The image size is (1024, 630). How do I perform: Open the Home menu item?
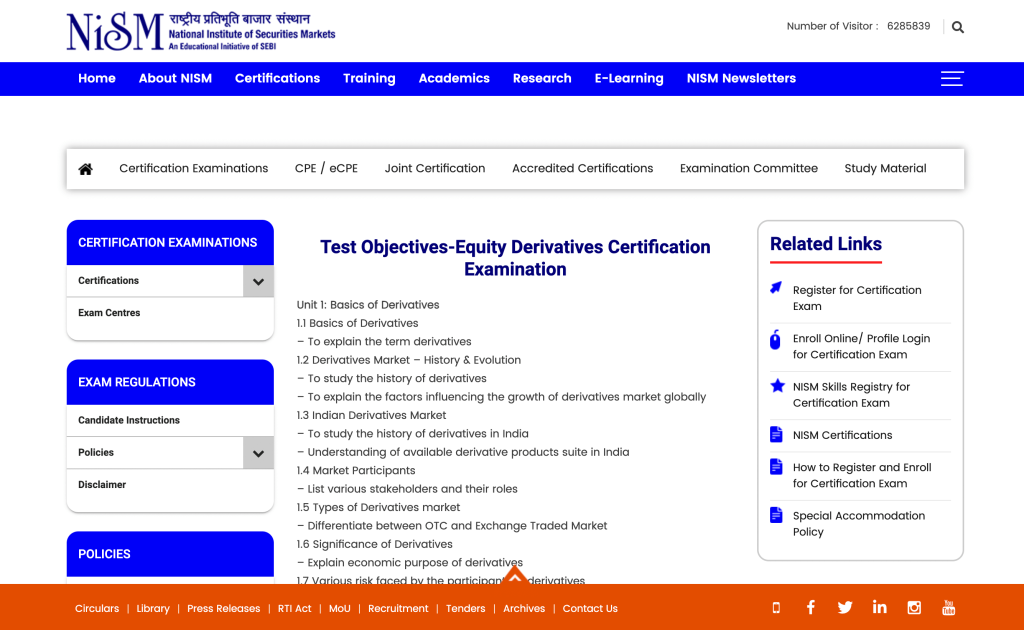coord(97,78)
